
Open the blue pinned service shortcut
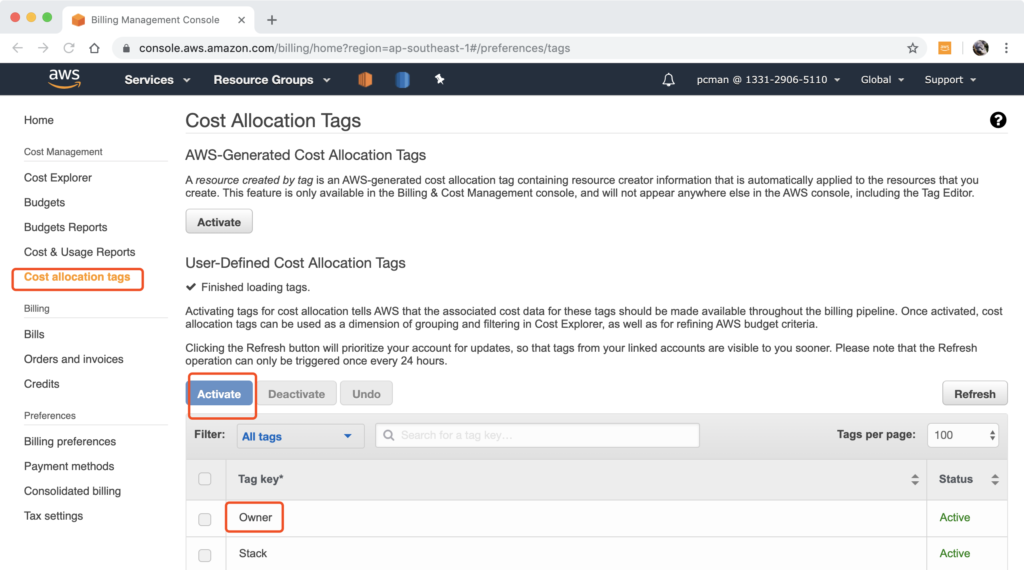402,80
